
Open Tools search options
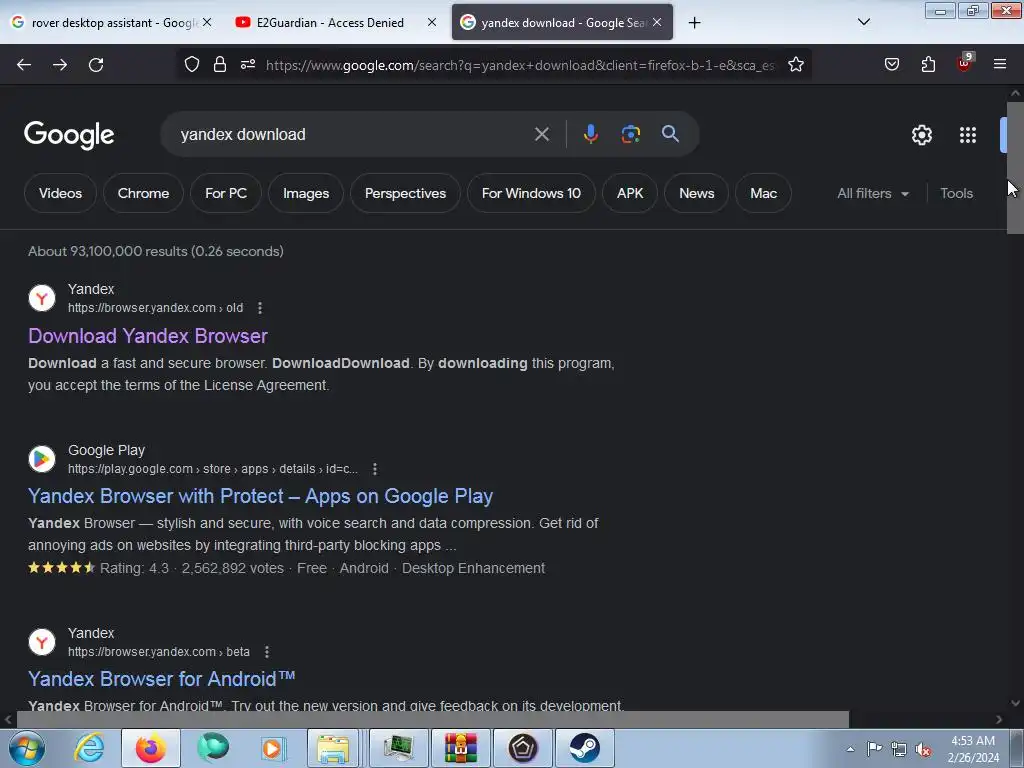point(956,193)
